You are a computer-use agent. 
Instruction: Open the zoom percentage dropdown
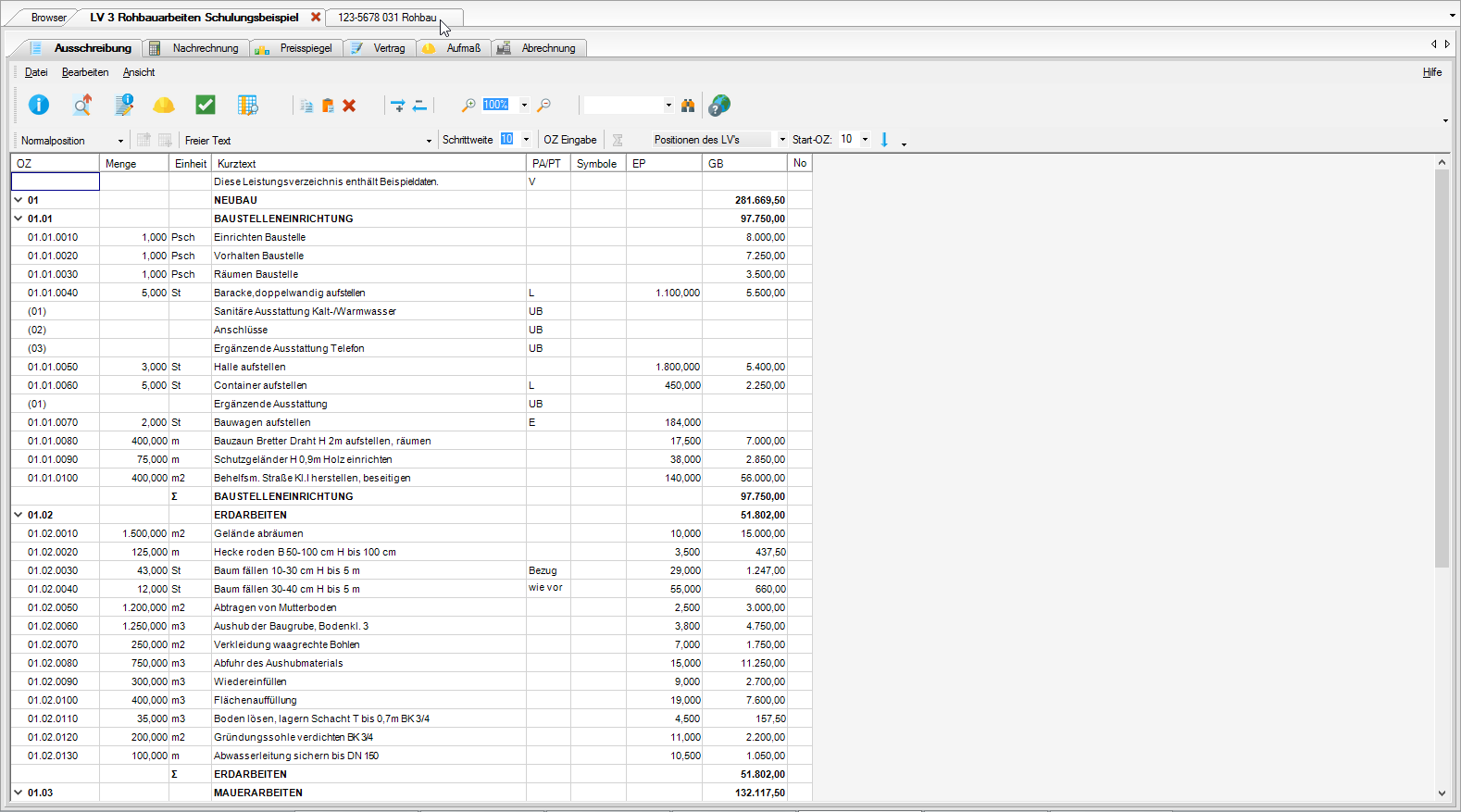tap(524, 106)
